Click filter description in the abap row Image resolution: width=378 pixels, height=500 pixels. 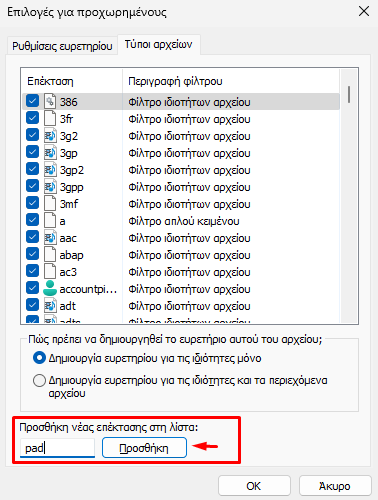[x=189, y=255]
